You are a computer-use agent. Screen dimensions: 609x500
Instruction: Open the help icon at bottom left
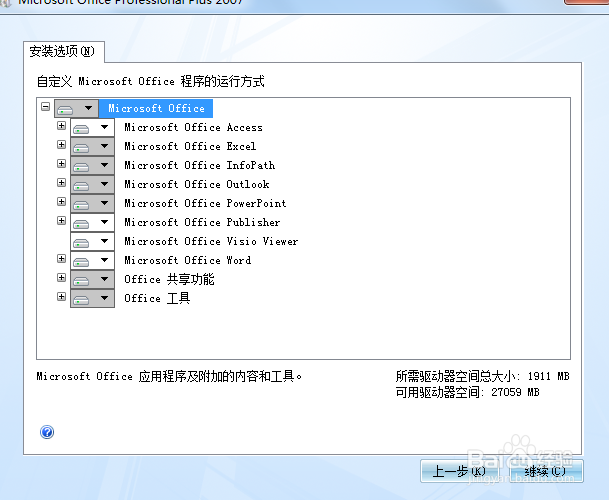(47, 432)
